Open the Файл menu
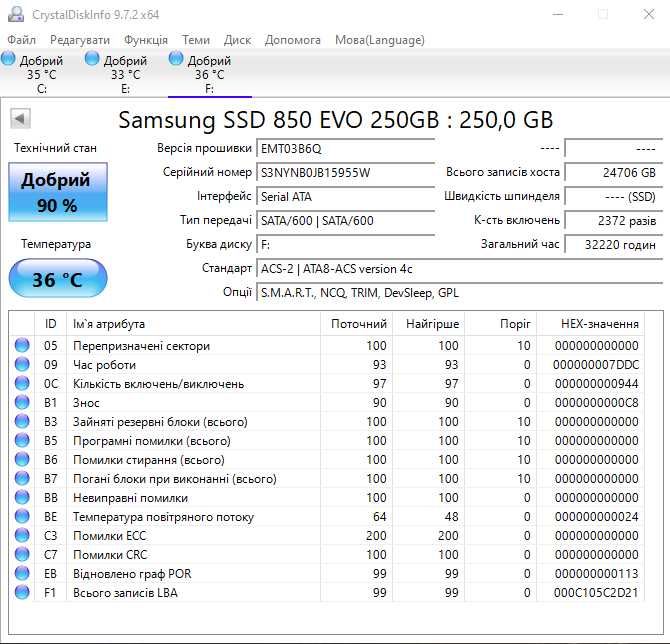Screen dimensions: 670x644 (21, 40)
